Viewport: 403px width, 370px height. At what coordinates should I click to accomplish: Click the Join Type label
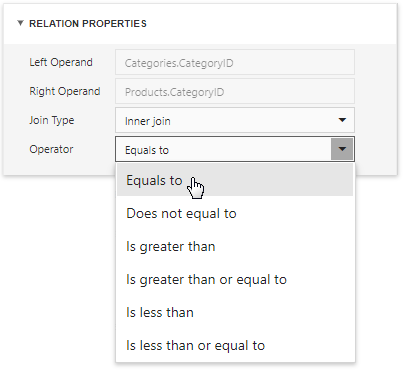[x=52, y=120]
